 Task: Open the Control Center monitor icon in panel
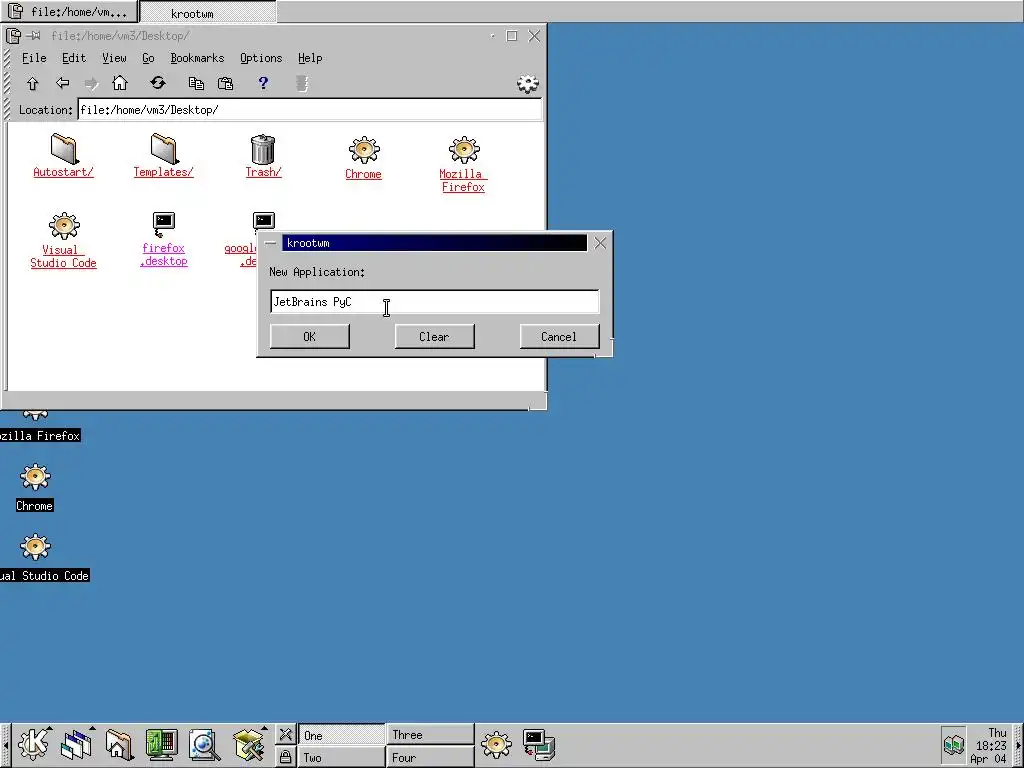click(161, 744)
